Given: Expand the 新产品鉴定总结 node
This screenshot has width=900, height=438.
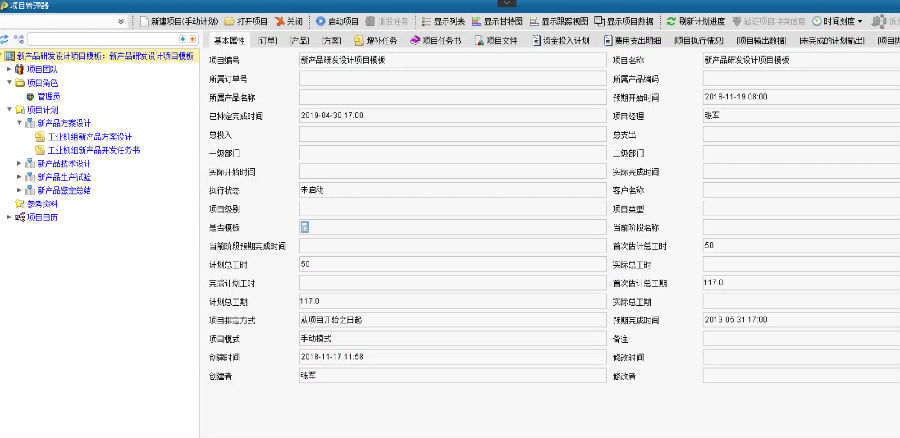Looking at the screenshot, I should [x=19, y=190].
